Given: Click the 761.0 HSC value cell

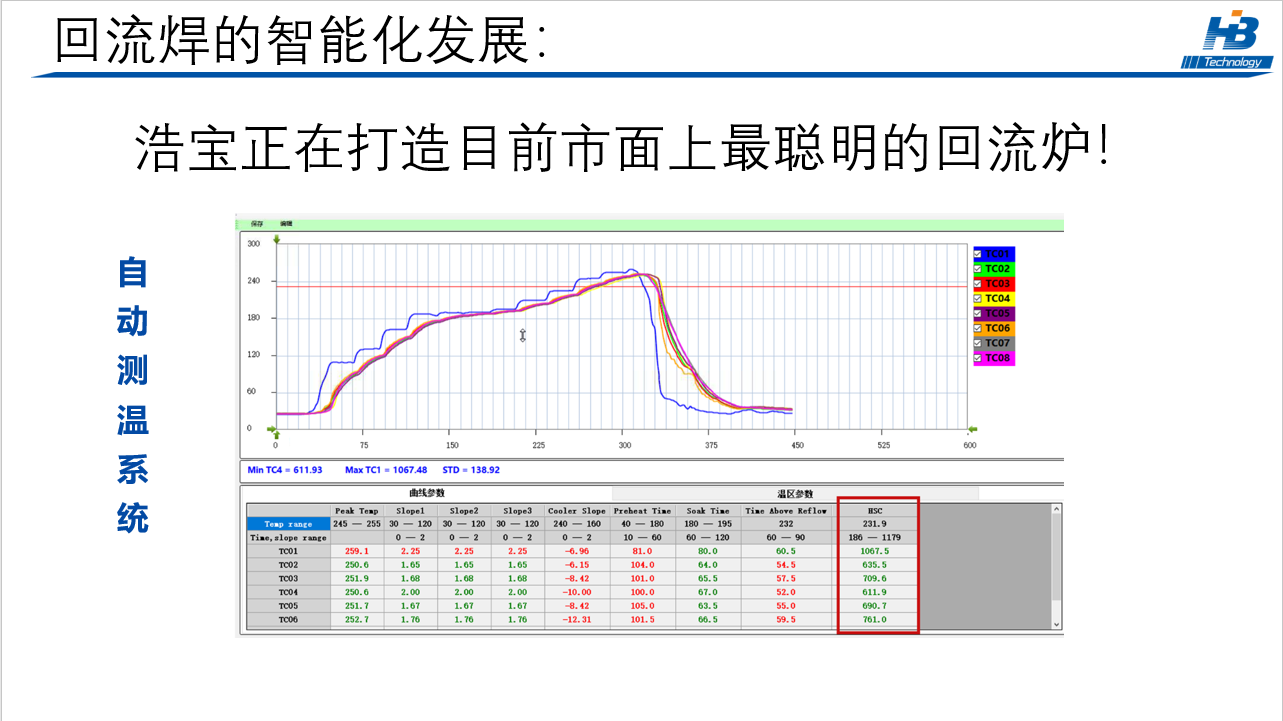Looking at the screenshot, I should [875, 619].
